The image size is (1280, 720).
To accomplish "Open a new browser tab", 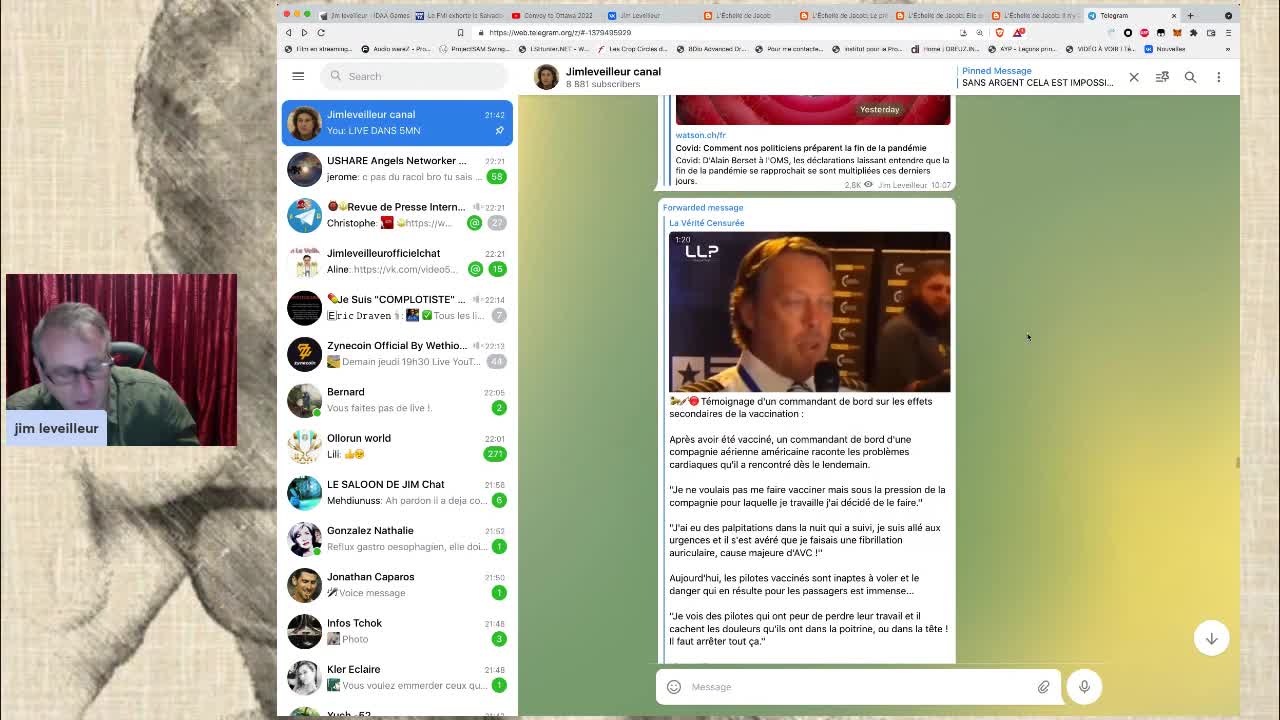I will [1190, 15].
